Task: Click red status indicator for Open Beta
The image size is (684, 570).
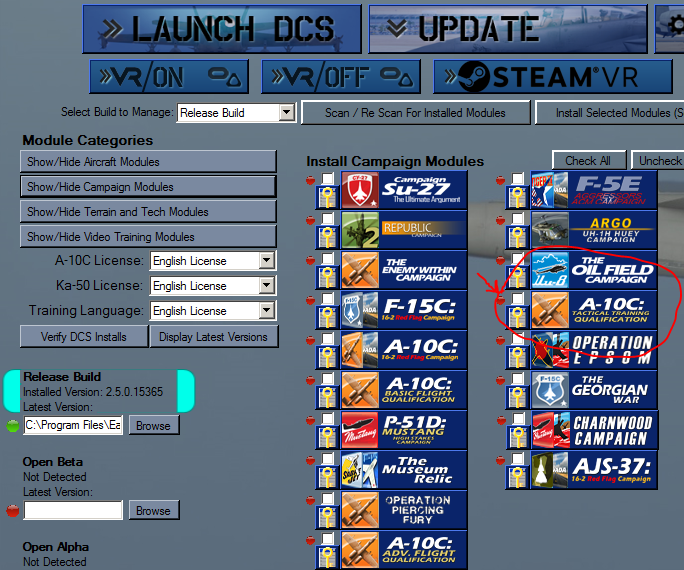Action: [13, 510]
